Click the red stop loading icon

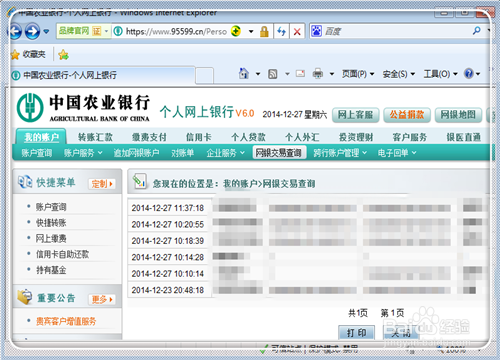297,32
